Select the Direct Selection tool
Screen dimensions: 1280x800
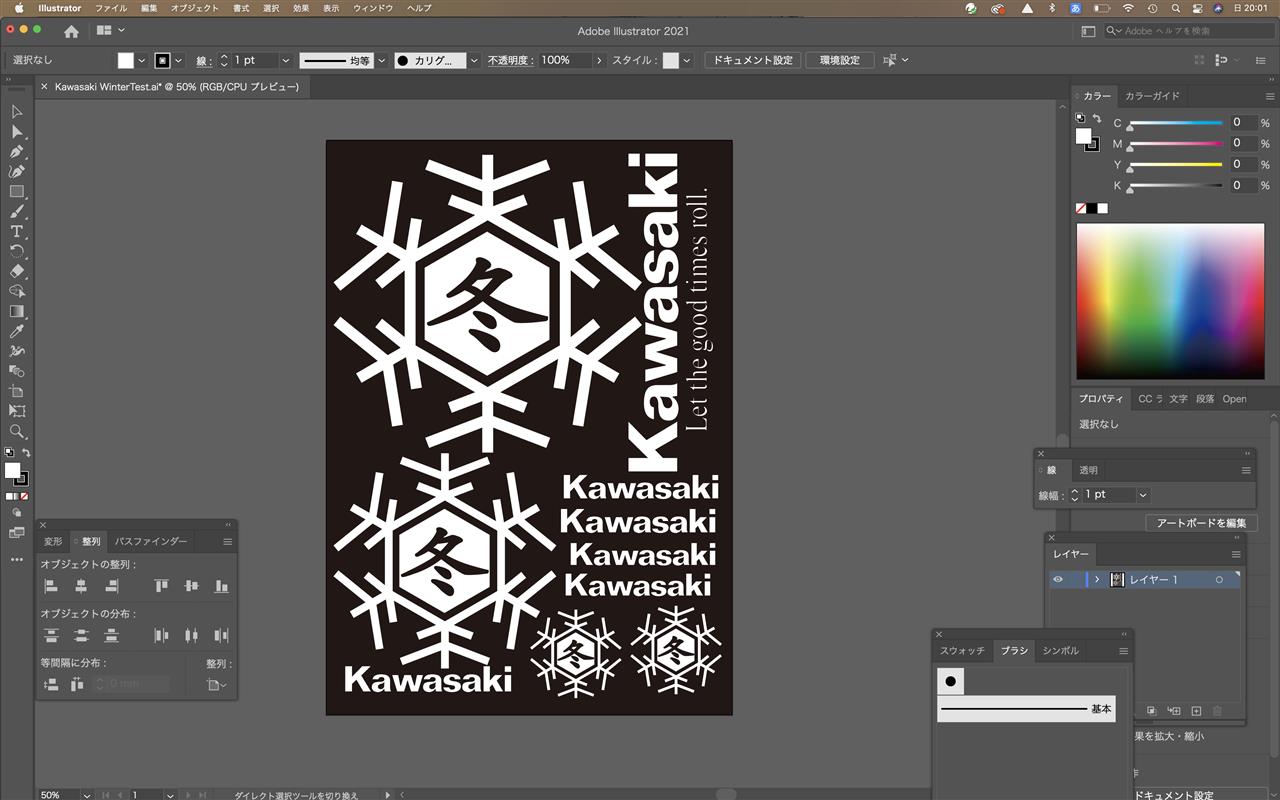[x=17, y=131]
